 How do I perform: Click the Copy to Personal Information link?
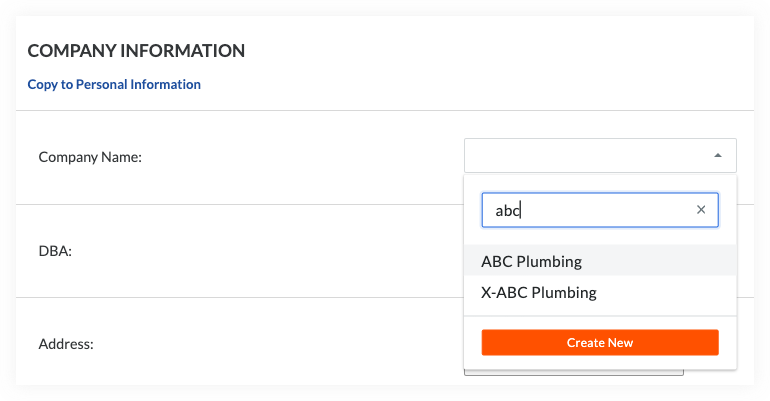tap(114, 85)
